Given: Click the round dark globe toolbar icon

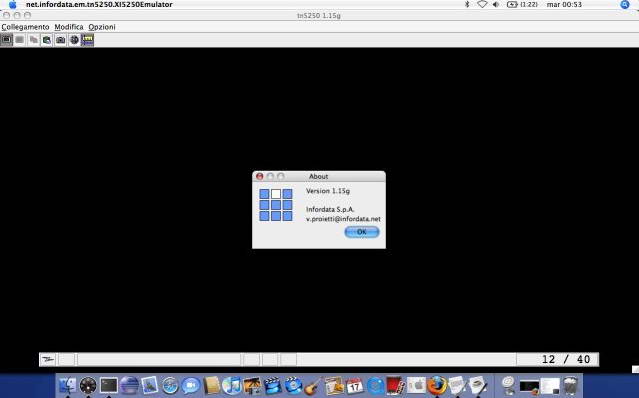Looking at the screenshot, I should coord(74,40).
